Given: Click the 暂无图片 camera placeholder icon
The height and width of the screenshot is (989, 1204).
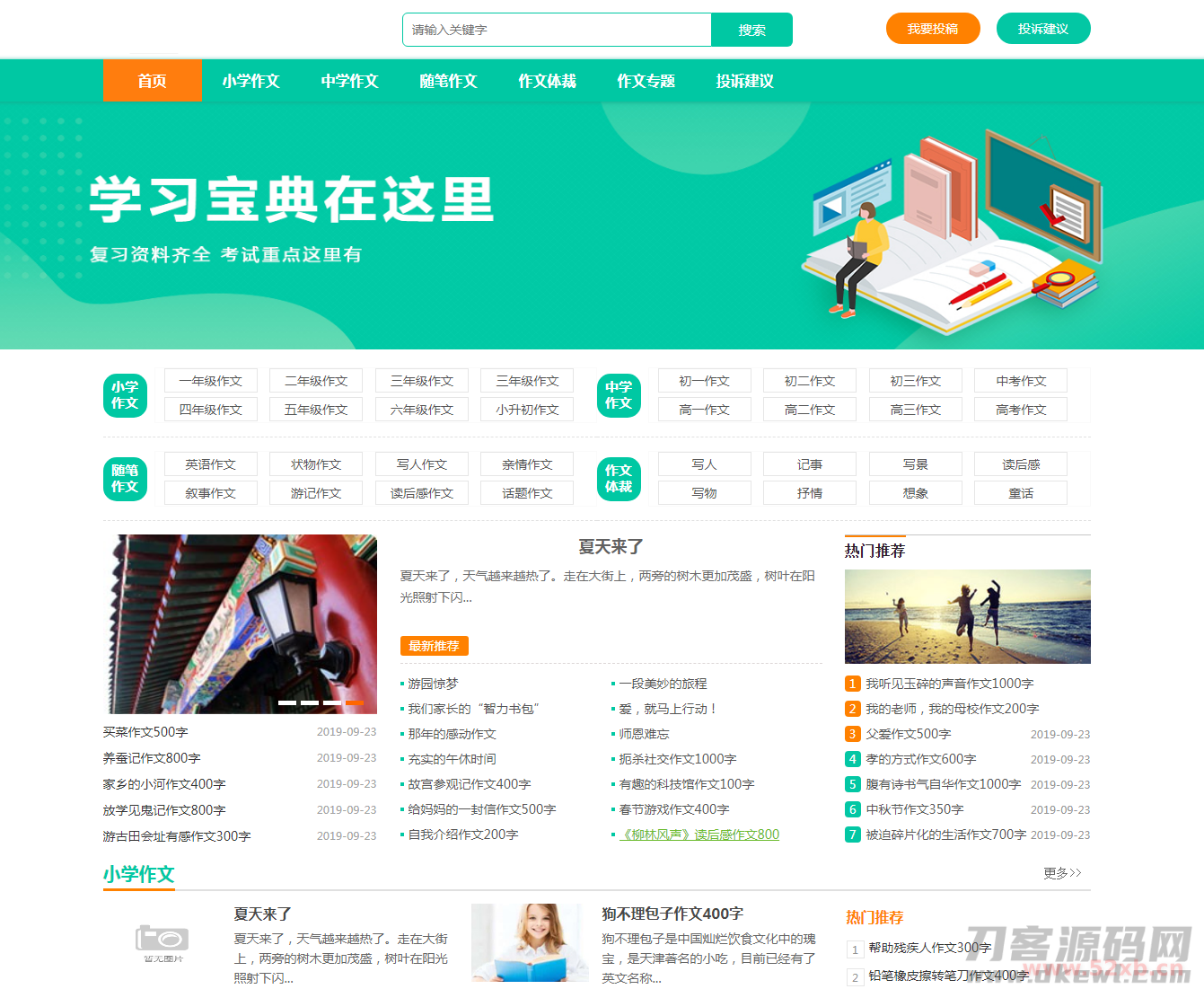Looking at the screenshot, I should [162, 941].
